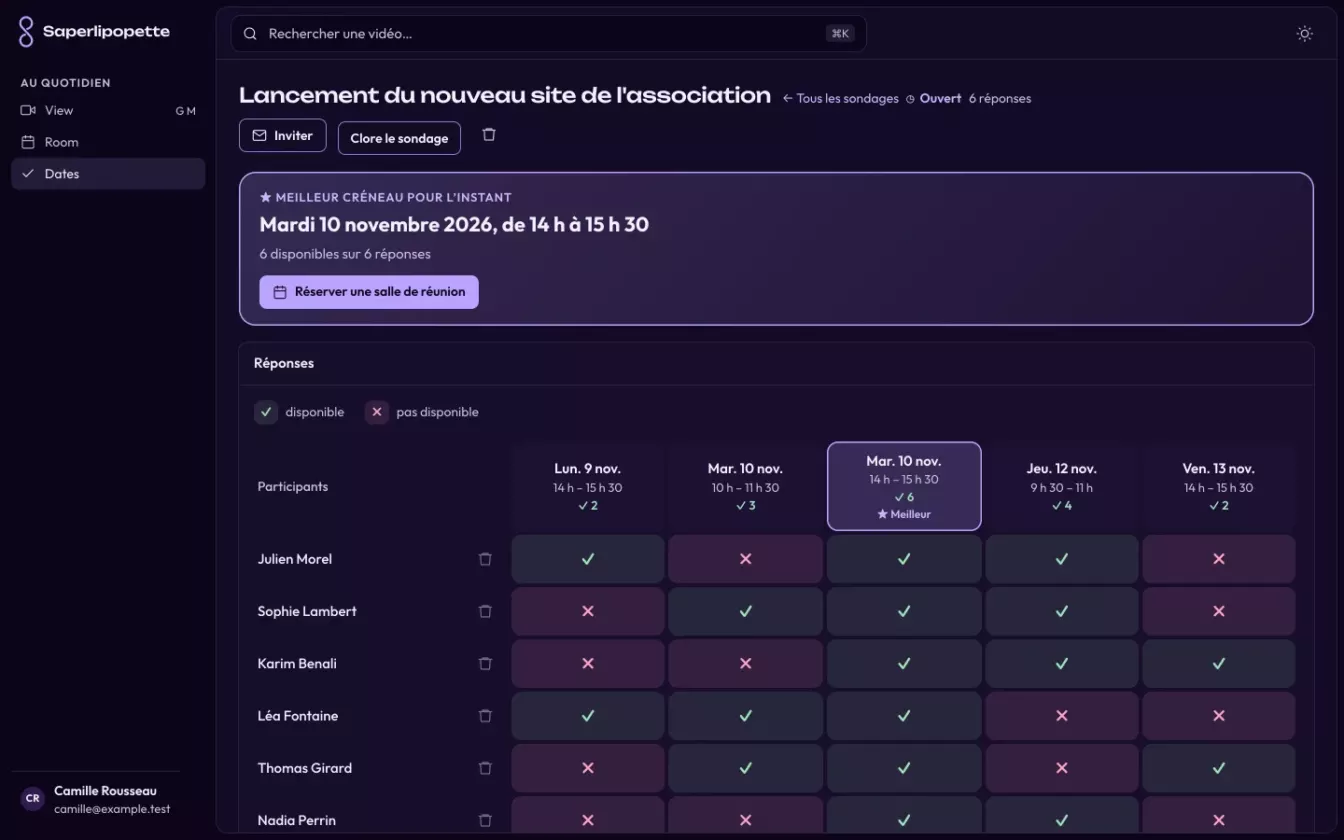Go back via Tous les sondages link
This screenshot has width=1344, height=840.
click(x=840, y=98)
